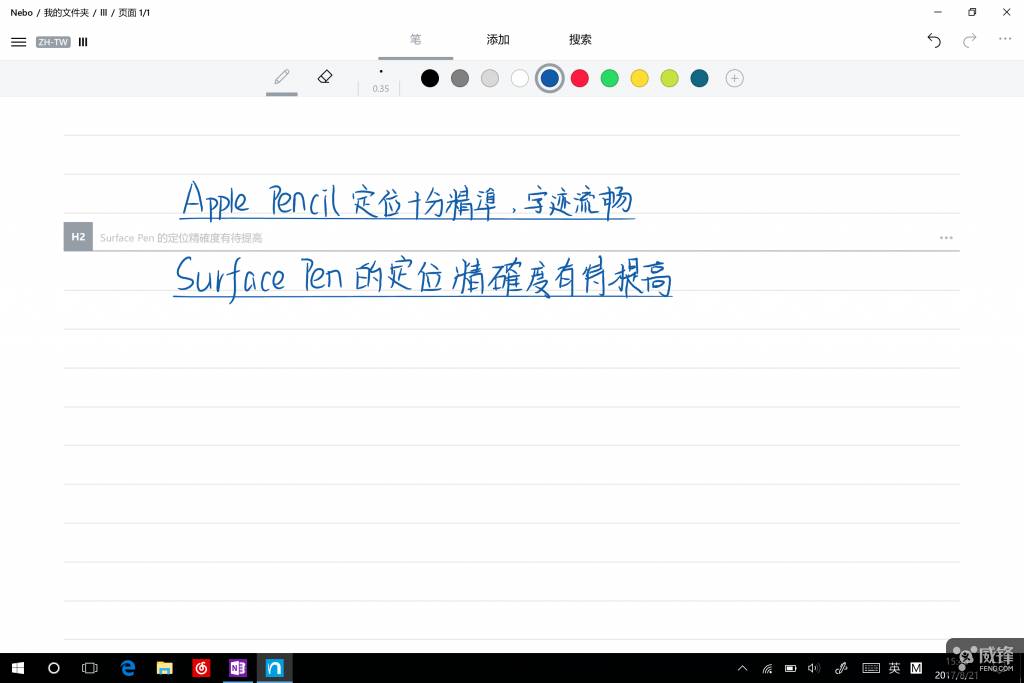Check battery status in system tray
The image size is (1024, 683).
pyautogui.click(x=790, y=668)
